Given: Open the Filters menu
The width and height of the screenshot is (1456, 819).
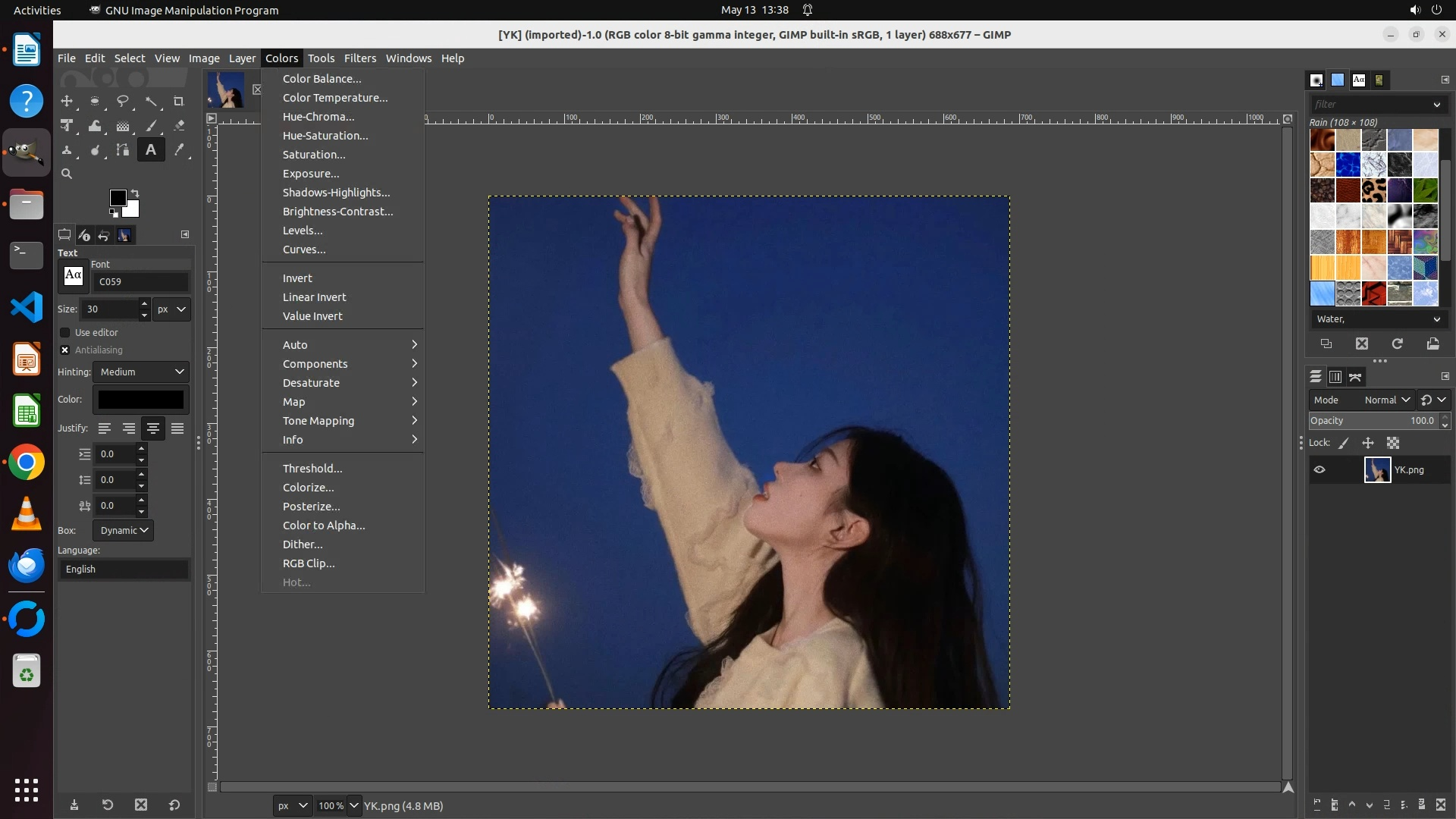Looking at the screenshot, I should coord(359,58).
